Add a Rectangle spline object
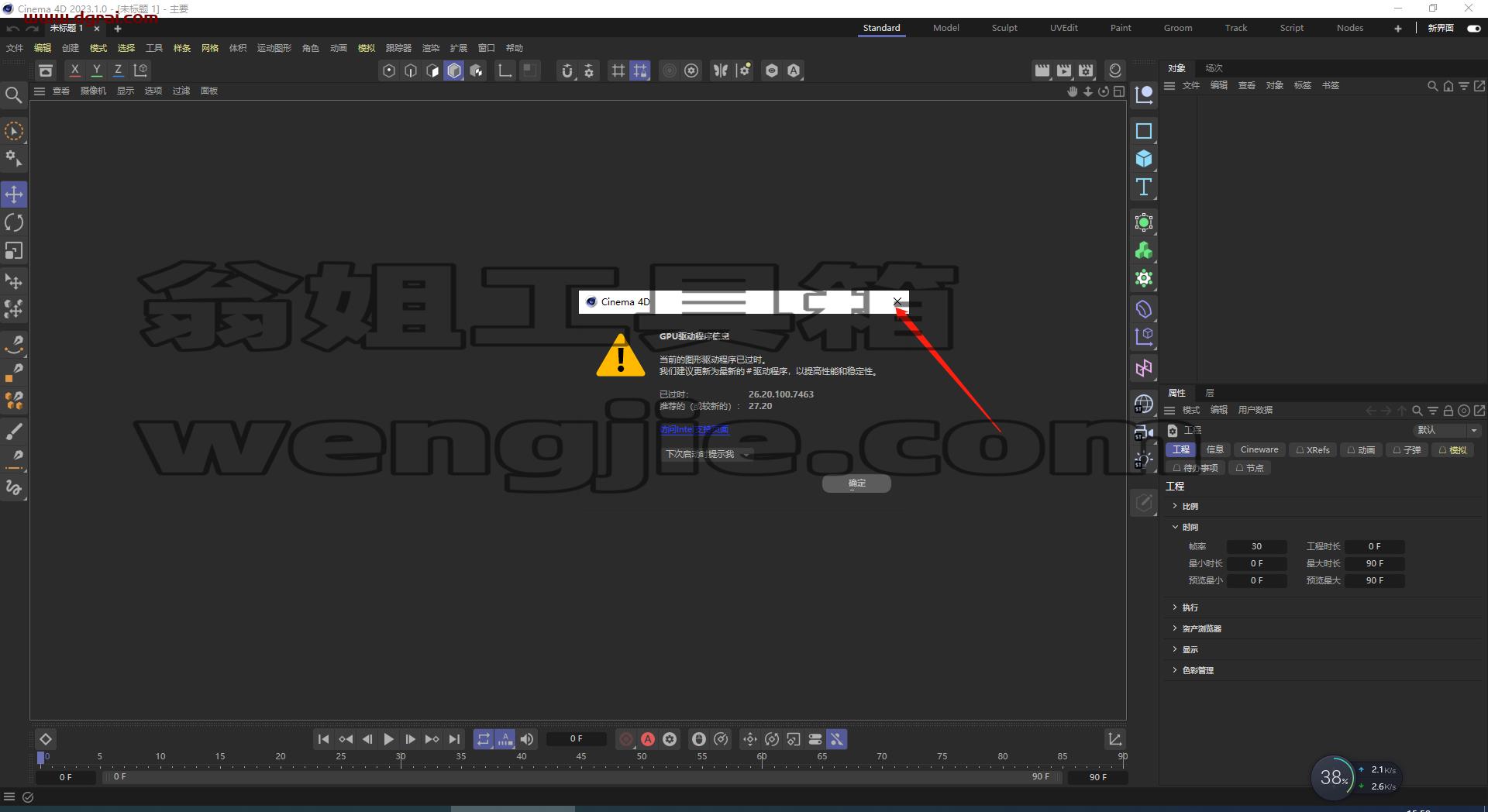This screenshot has width=1488, height=812. pyautogui.click(x=1144, y=131)
